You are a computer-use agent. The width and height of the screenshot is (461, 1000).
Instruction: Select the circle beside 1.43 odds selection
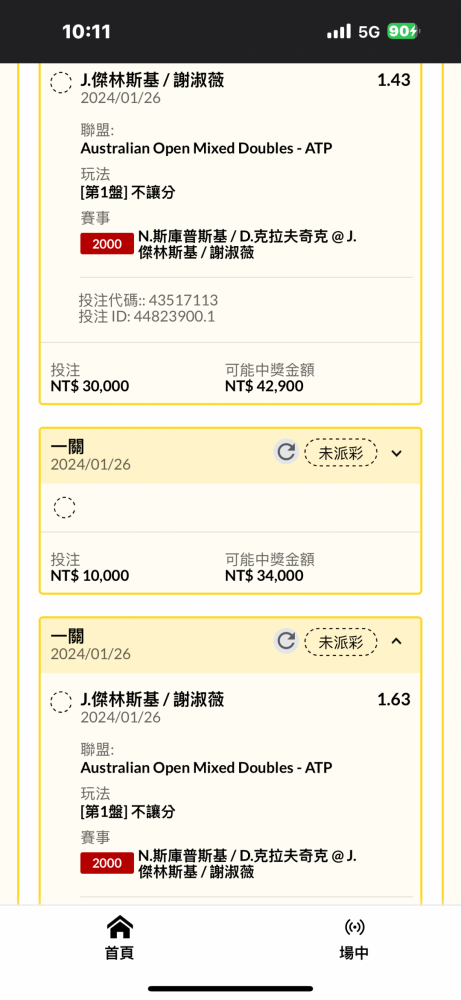[61, 83]
